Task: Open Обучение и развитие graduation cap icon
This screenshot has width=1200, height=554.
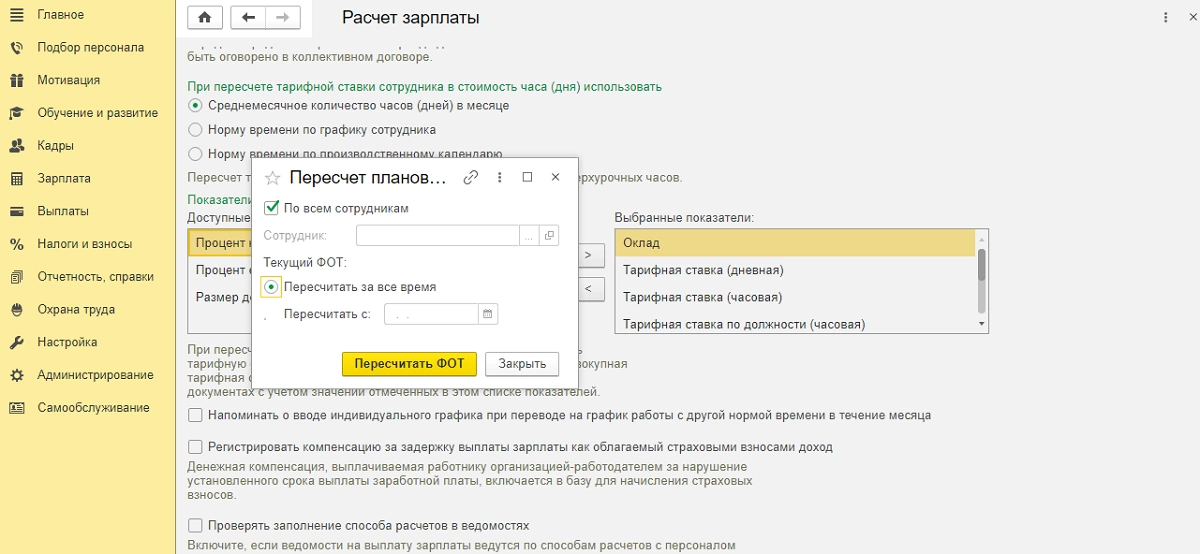Action: (16, 113)
